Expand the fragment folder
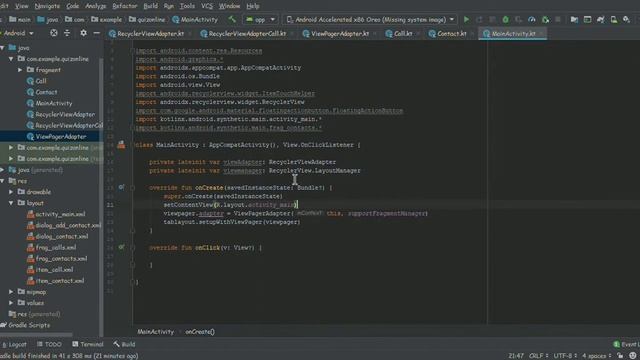This screenshot has width=640, height=360. (20, 70)
